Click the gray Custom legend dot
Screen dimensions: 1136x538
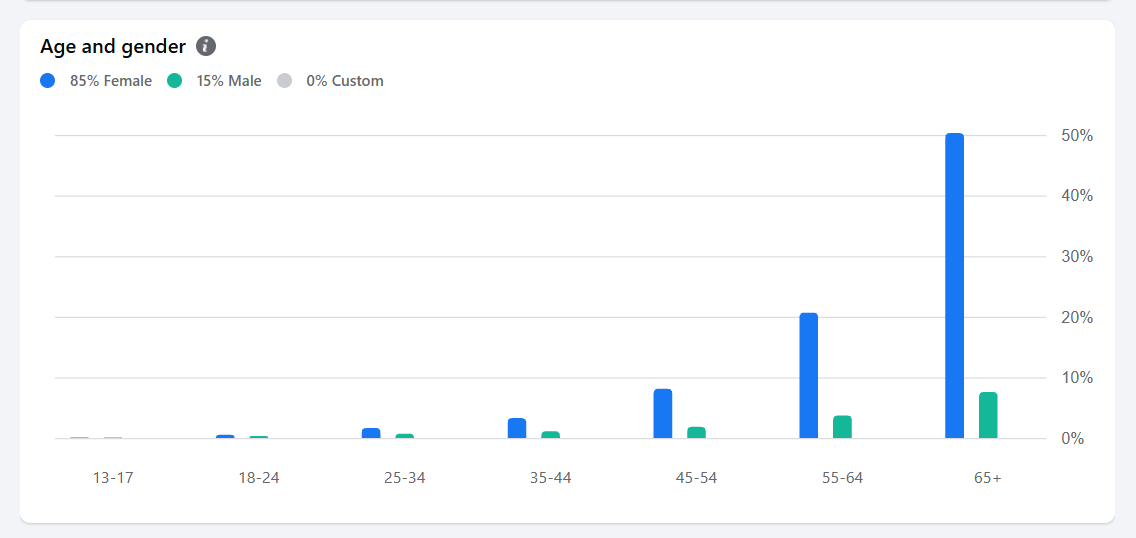[284, 81]
